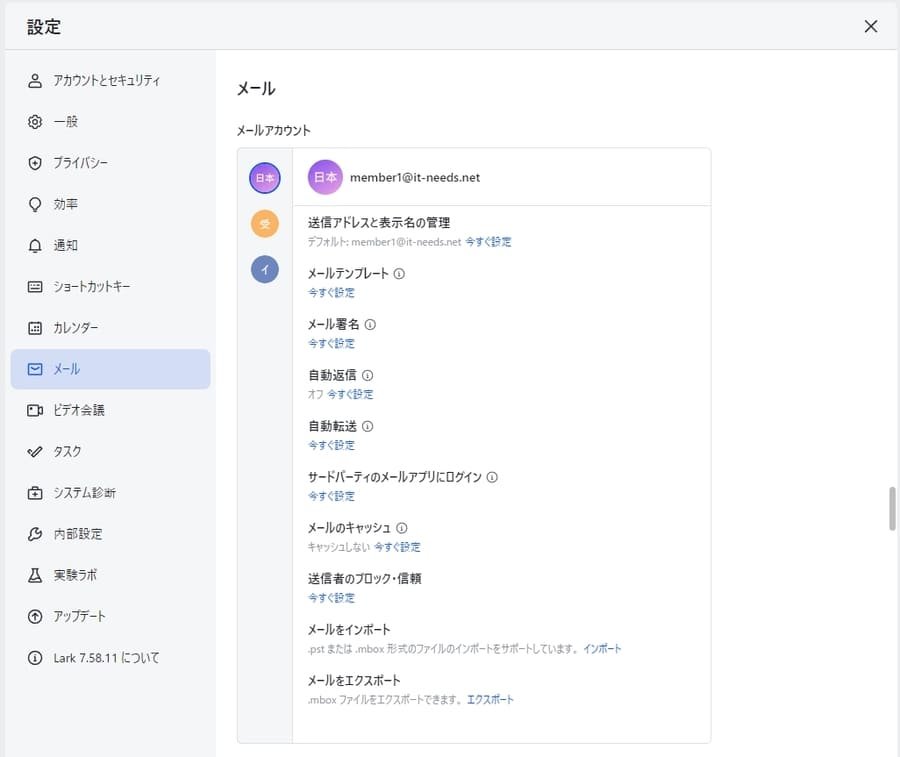The image size is (900, 757).
Task: Click the エクスポート link for mail export
Action: point(491,699)
